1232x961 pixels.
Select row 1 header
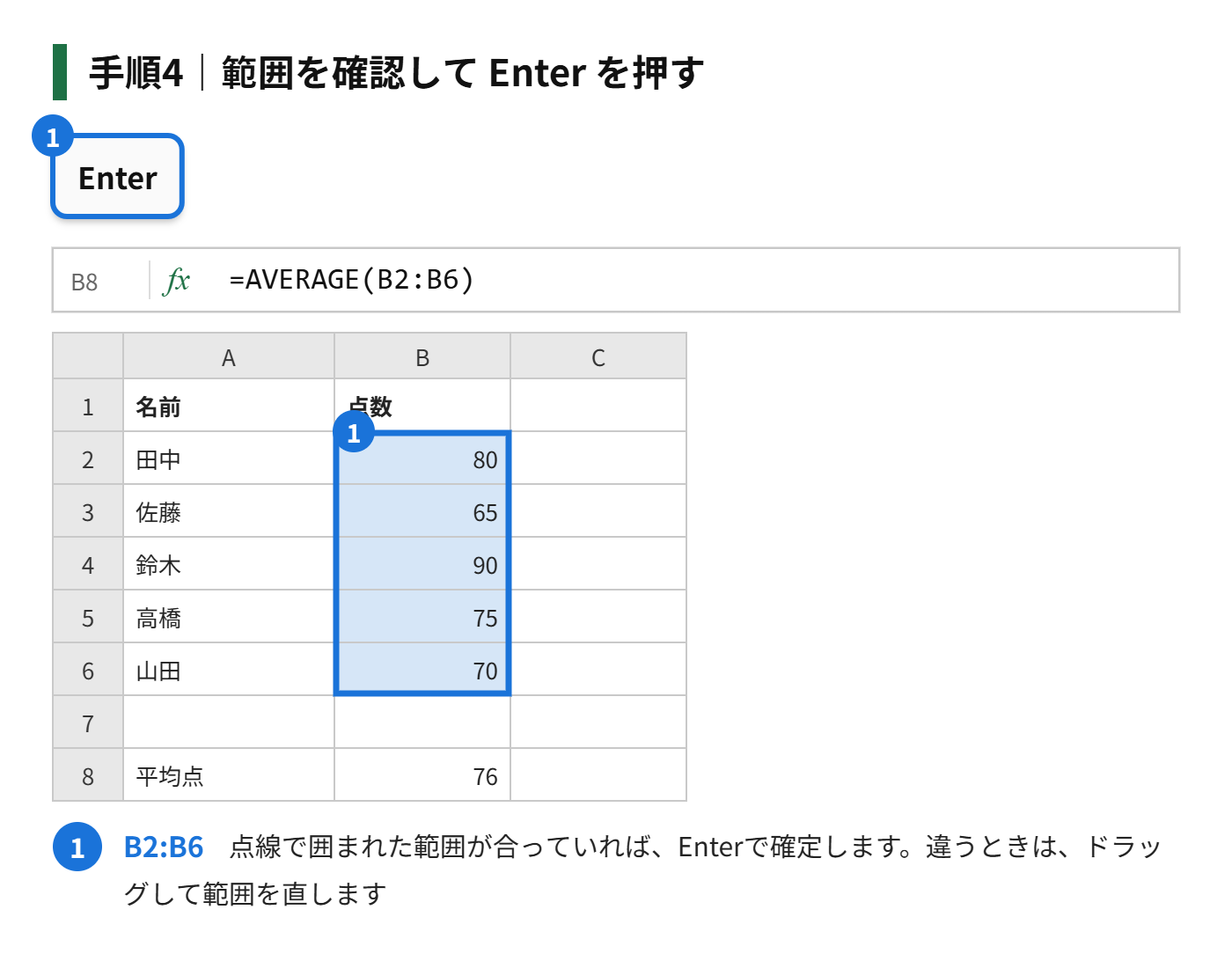[x=88, y=406]
